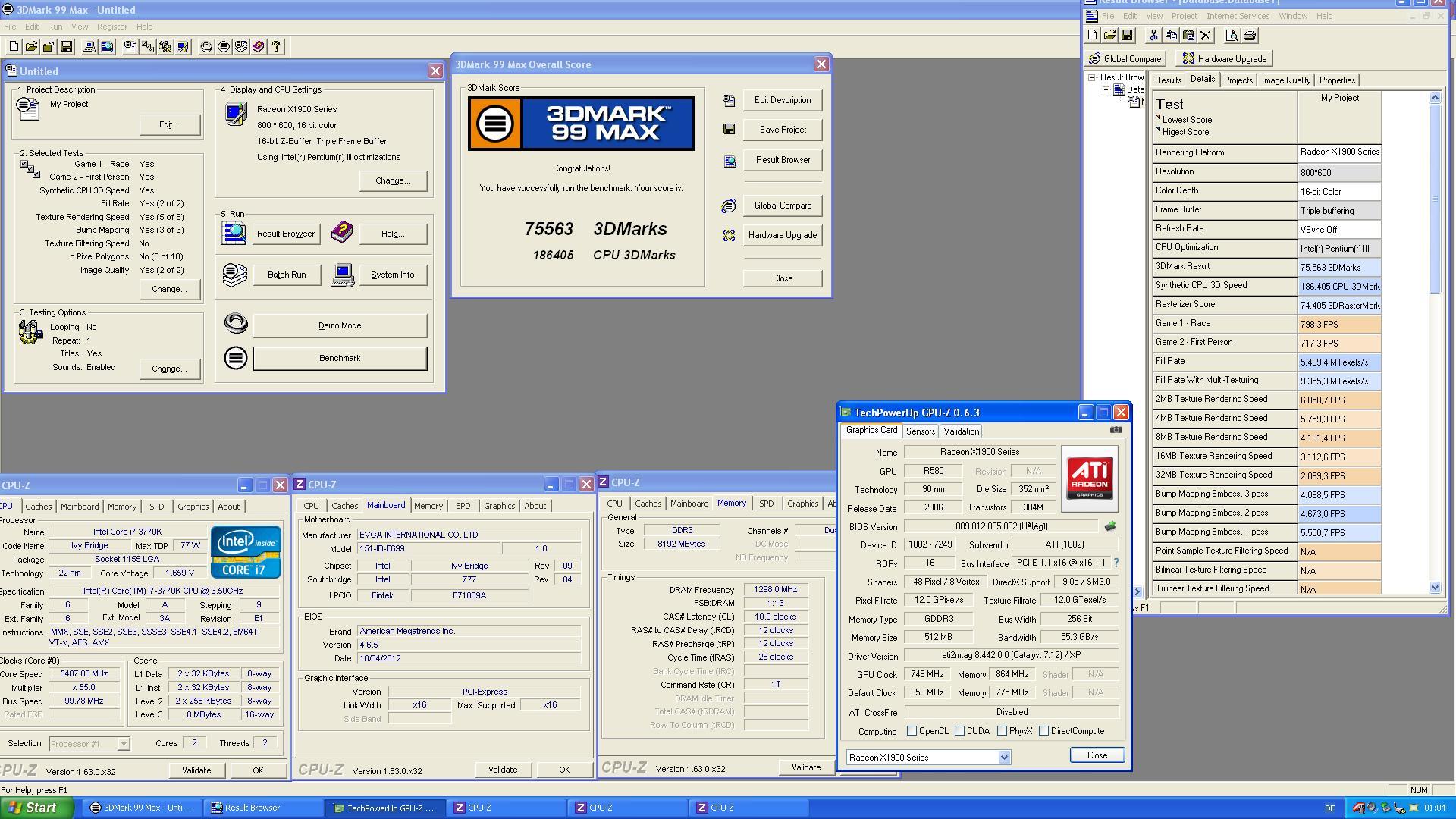This screenshot has width=1456, height=819.
Task: Click System Info computer icon in 3DMark toolbar
Action: point(89,47)
